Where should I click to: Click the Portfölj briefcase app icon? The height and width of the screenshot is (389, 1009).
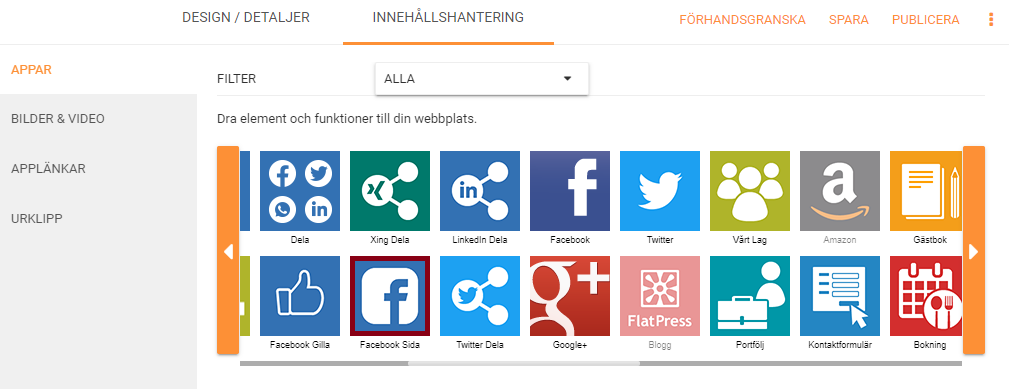(x=750, y=296)
